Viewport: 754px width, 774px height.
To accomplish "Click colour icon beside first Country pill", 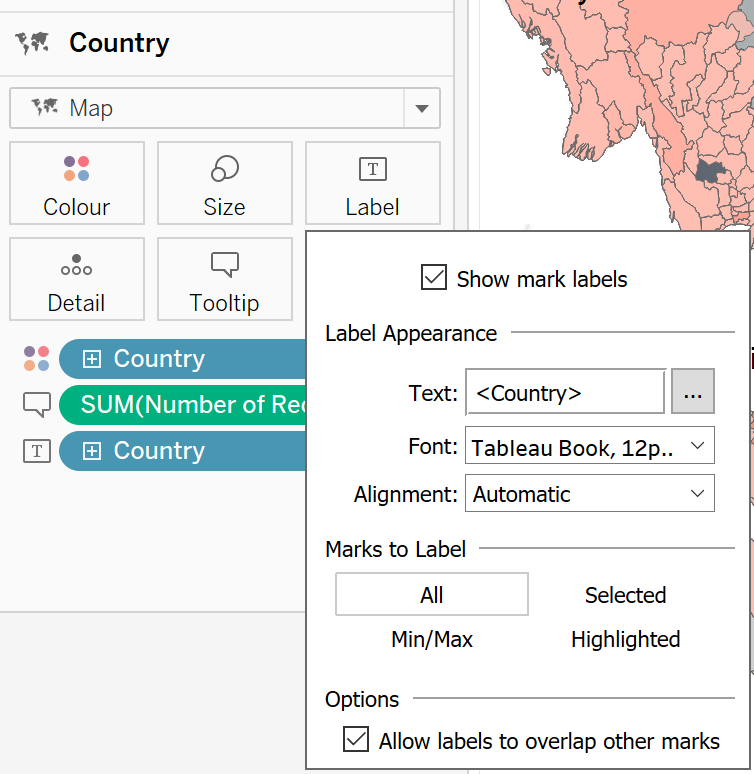I will 36,359.
